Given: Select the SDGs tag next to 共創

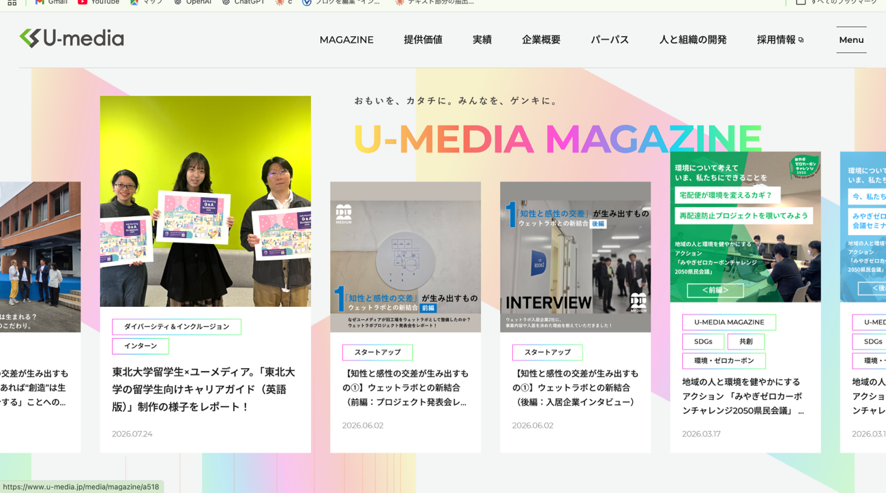Looking at the screenshot, I should point(703,341).
